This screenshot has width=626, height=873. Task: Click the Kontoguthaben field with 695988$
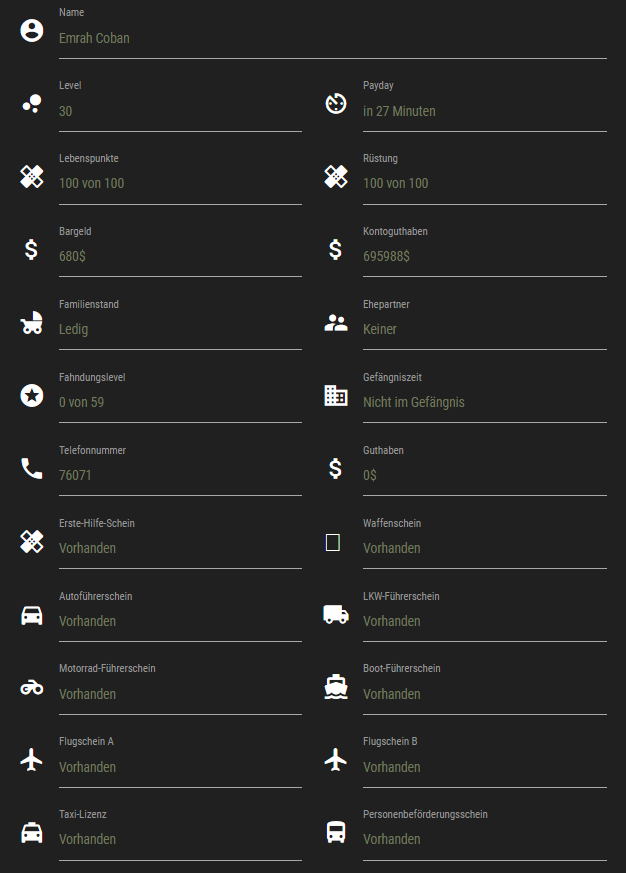tap(484, 256)
